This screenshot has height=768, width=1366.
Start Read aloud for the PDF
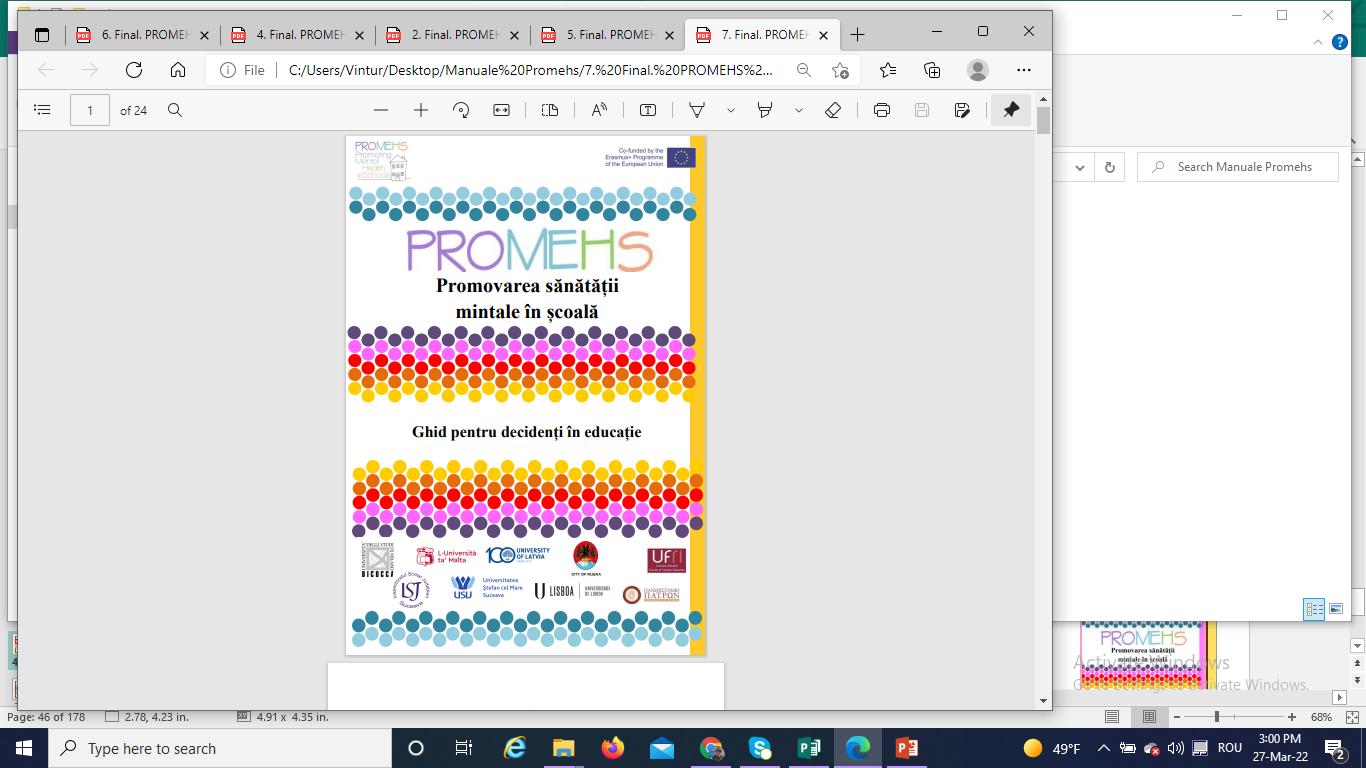[599, 110]
